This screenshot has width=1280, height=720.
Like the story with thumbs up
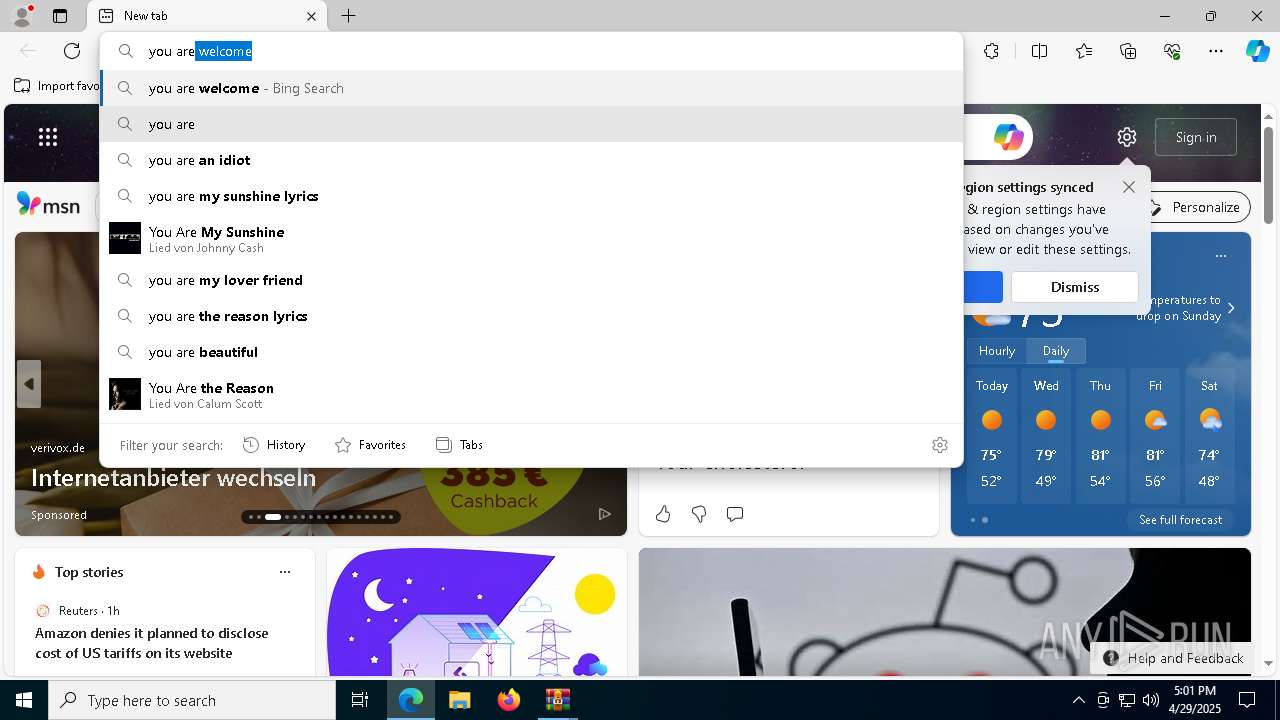(x=663, y=514)
